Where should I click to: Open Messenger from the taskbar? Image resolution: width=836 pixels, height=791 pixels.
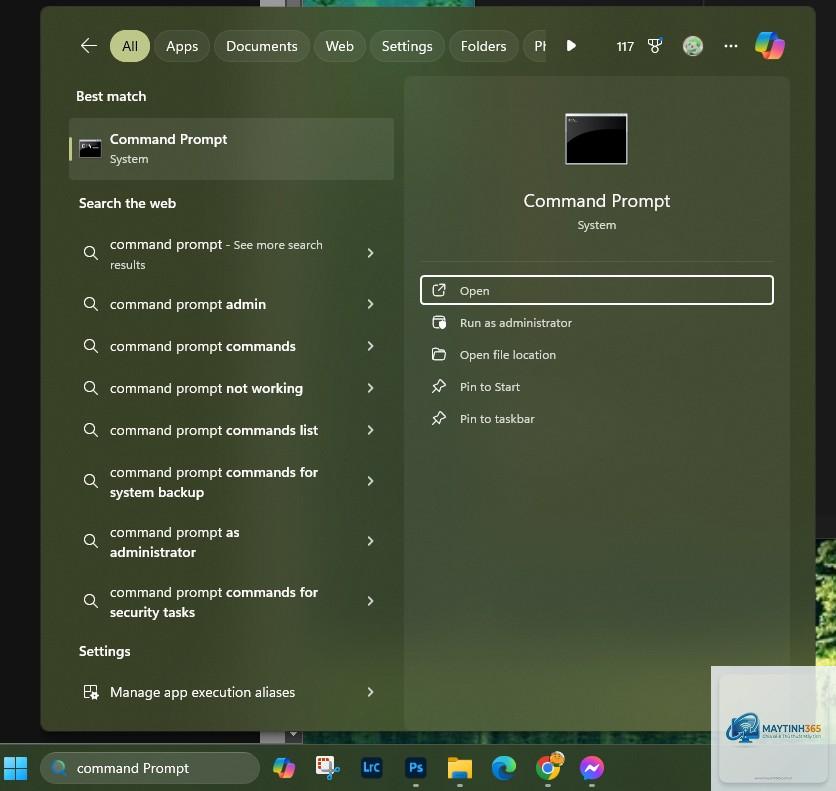(x=592, y=768)
